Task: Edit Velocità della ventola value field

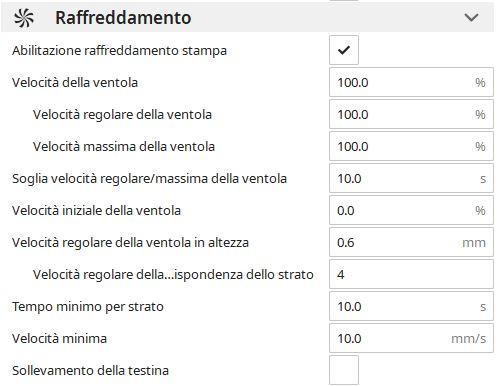Action: pyautogui.click(x=411, y=82)
